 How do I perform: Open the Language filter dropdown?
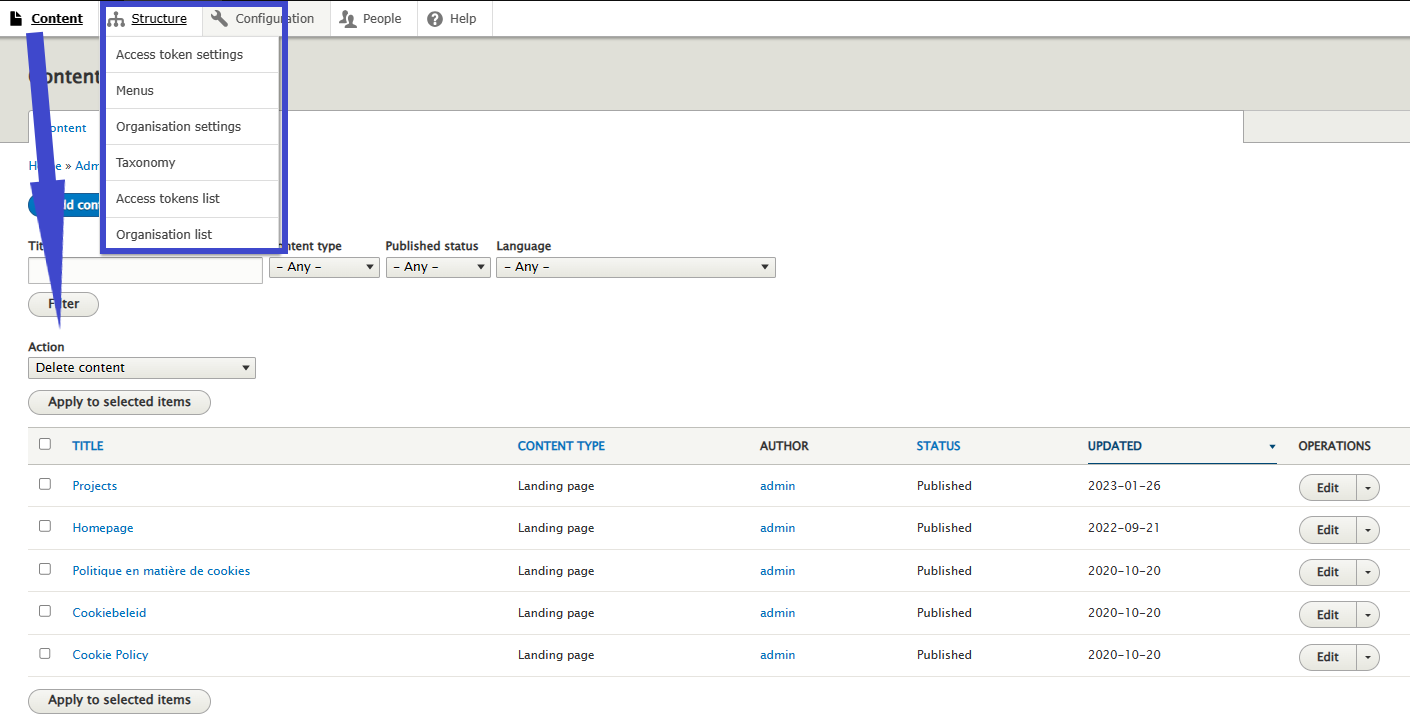tap(635, 267)
